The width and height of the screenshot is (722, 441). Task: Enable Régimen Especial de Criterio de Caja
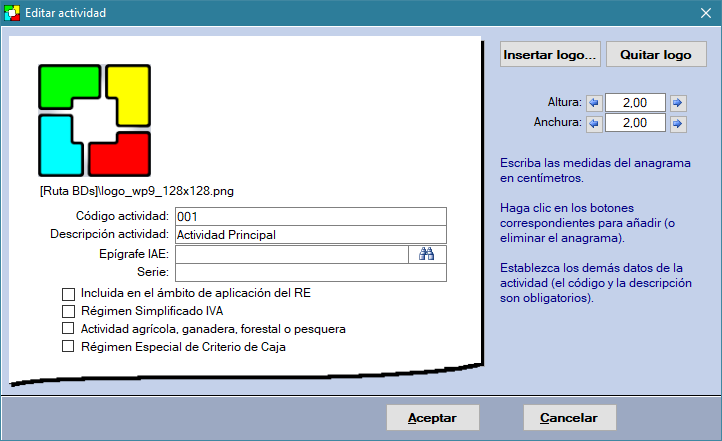tap(68, 346)
